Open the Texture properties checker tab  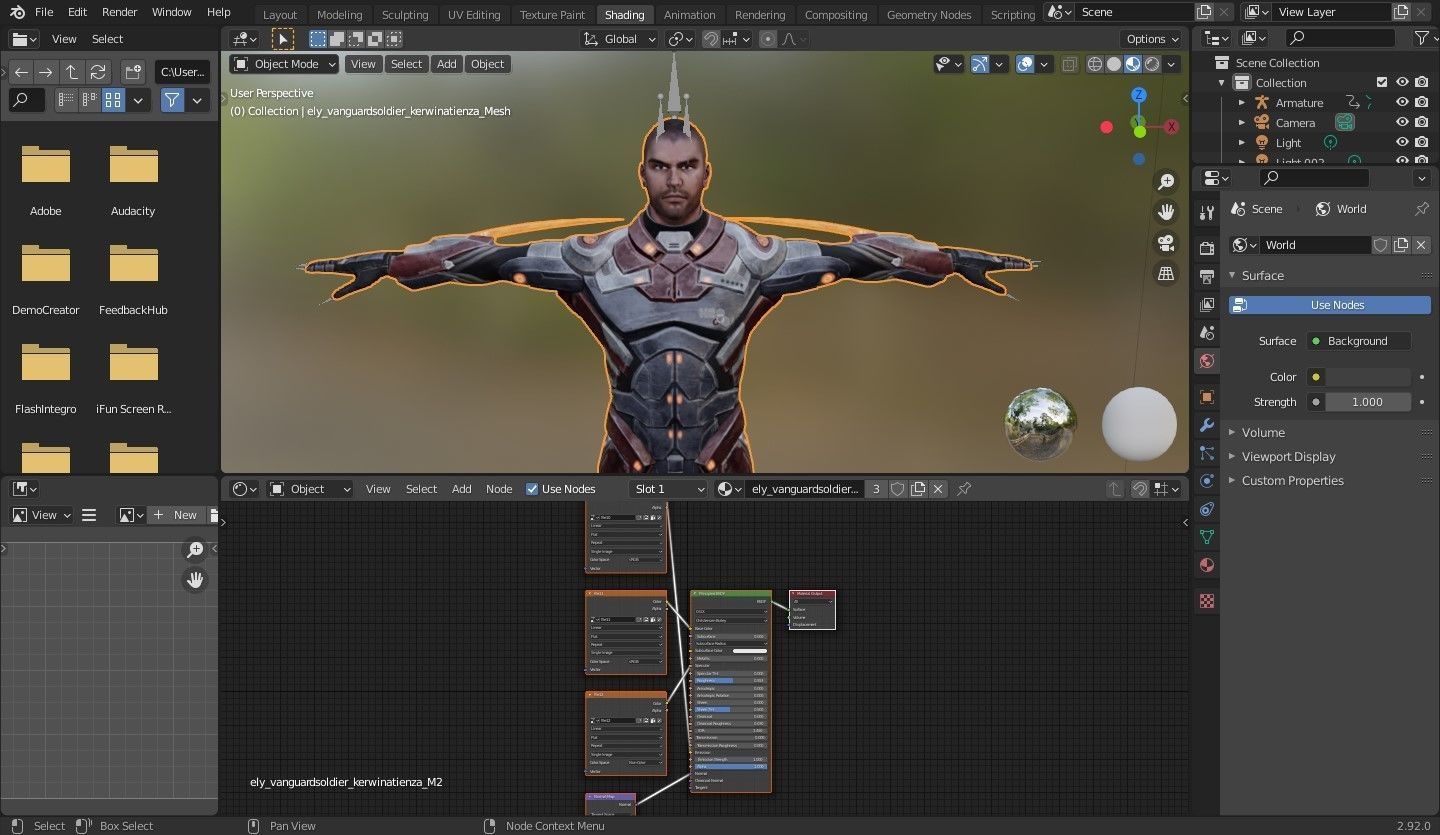(1207, 601)
